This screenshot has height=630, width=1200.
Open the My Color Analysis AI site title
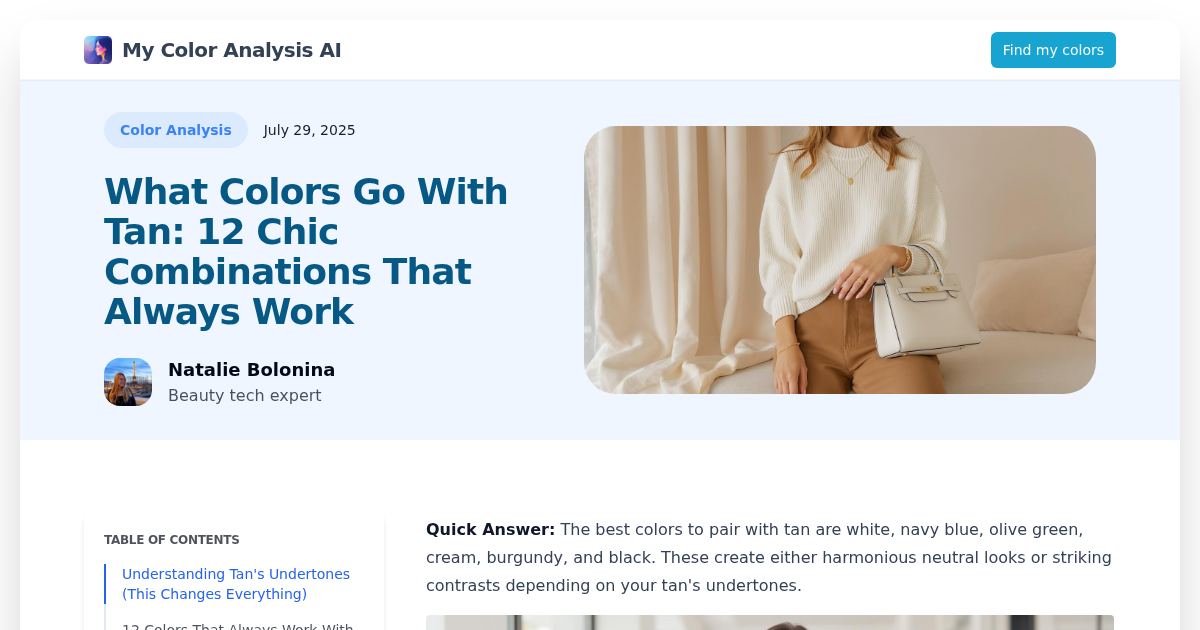[x=231, y=50]
